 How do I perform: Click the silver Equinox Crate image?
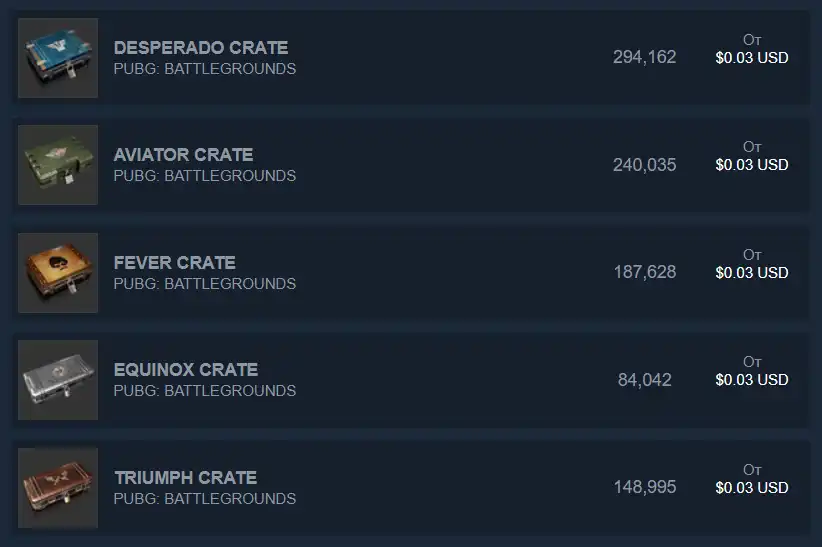[58, 380]
